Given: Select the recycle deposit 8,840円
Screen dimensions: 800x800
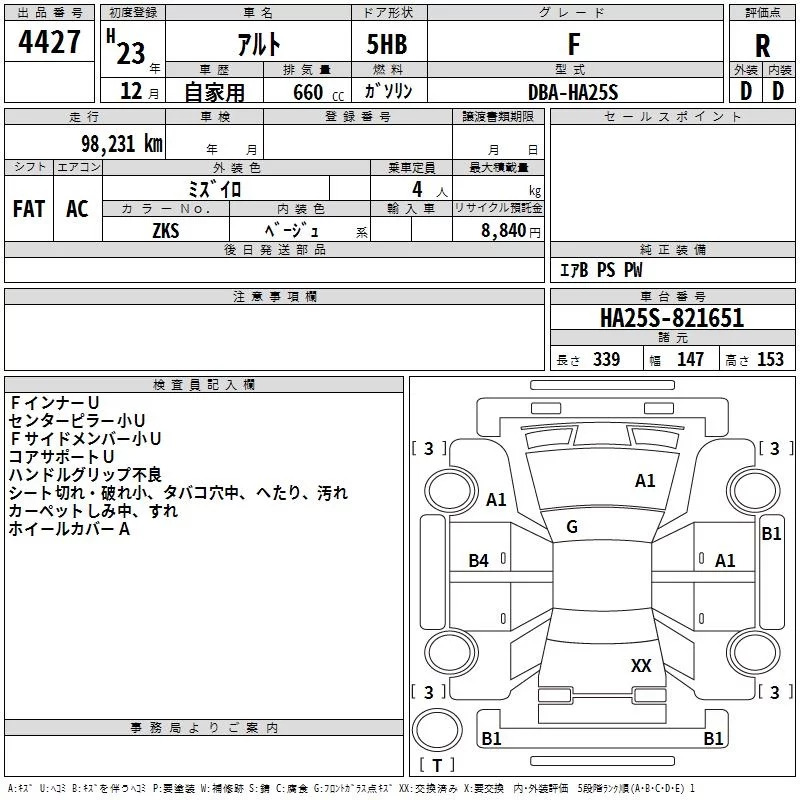Looking at the screenshot, I should click(511, 231).
